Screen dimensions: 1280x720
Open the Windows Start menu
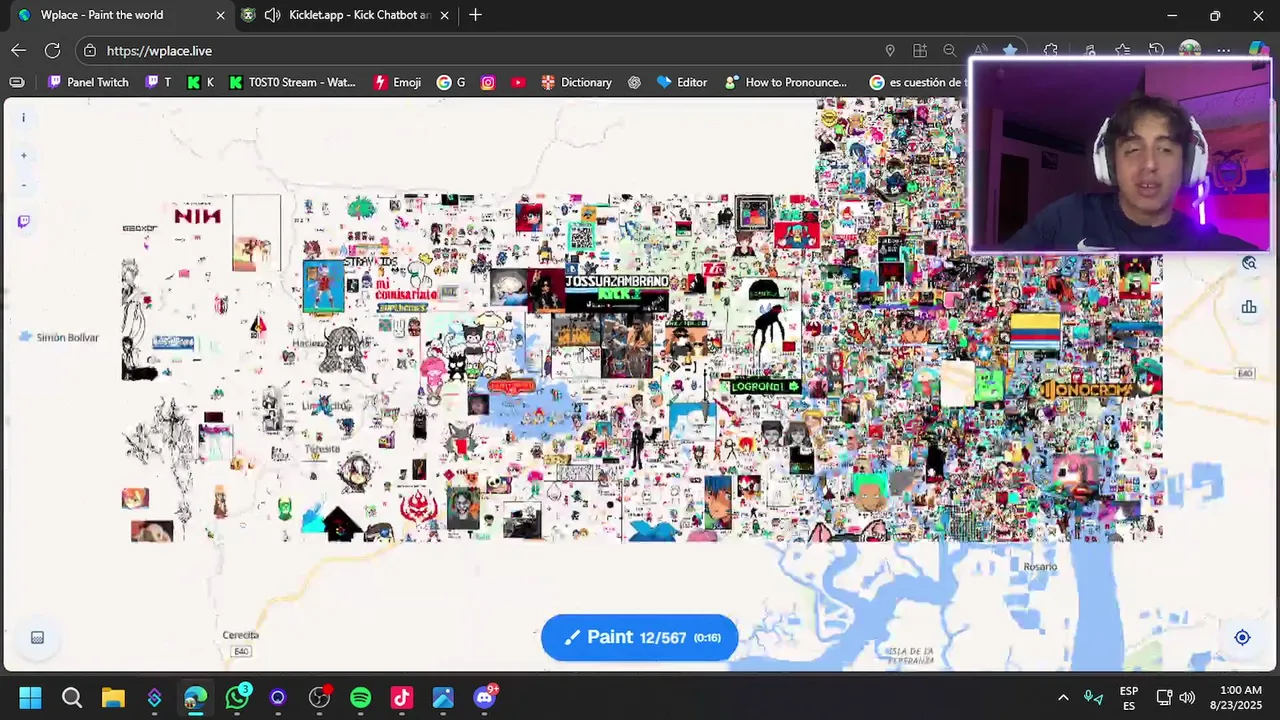click(30, 697)
